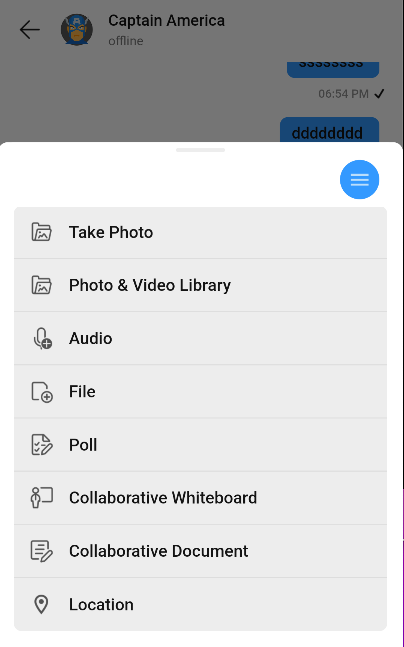Viewport: 404px width, 647px height.
Task: Choose the File attachment option
Action: point(201,392)
